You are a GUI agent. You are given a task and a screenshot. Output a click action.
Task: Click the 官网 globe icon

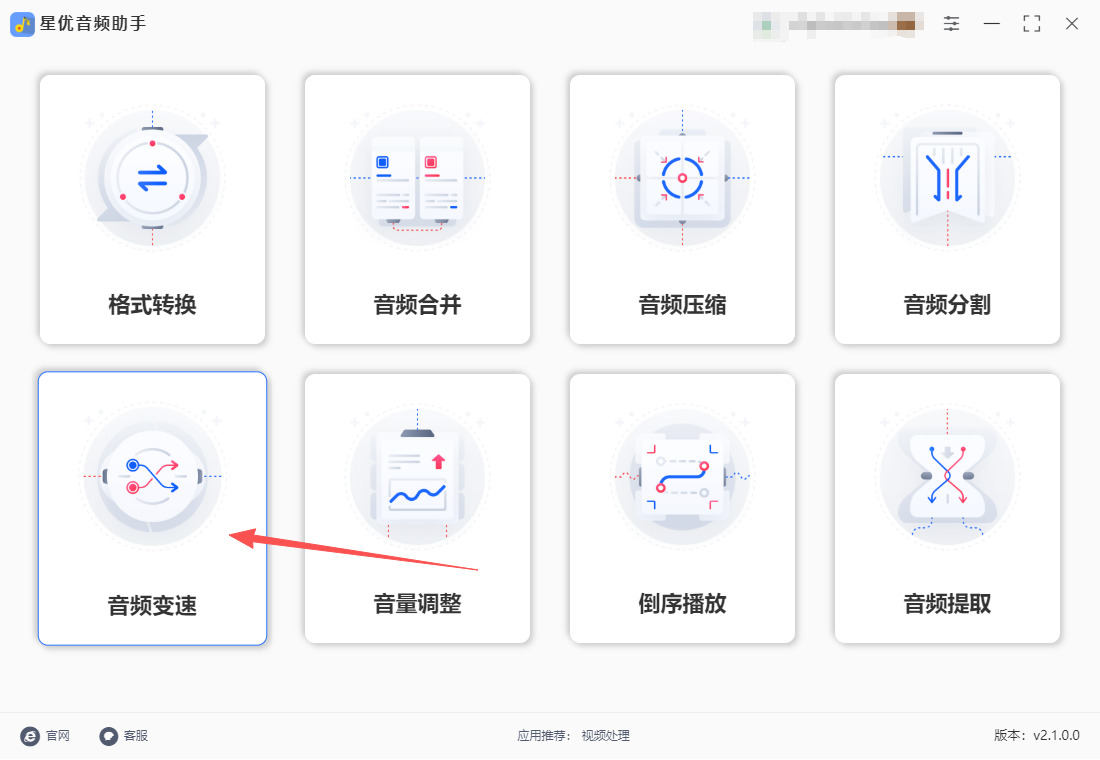(30, 735)
